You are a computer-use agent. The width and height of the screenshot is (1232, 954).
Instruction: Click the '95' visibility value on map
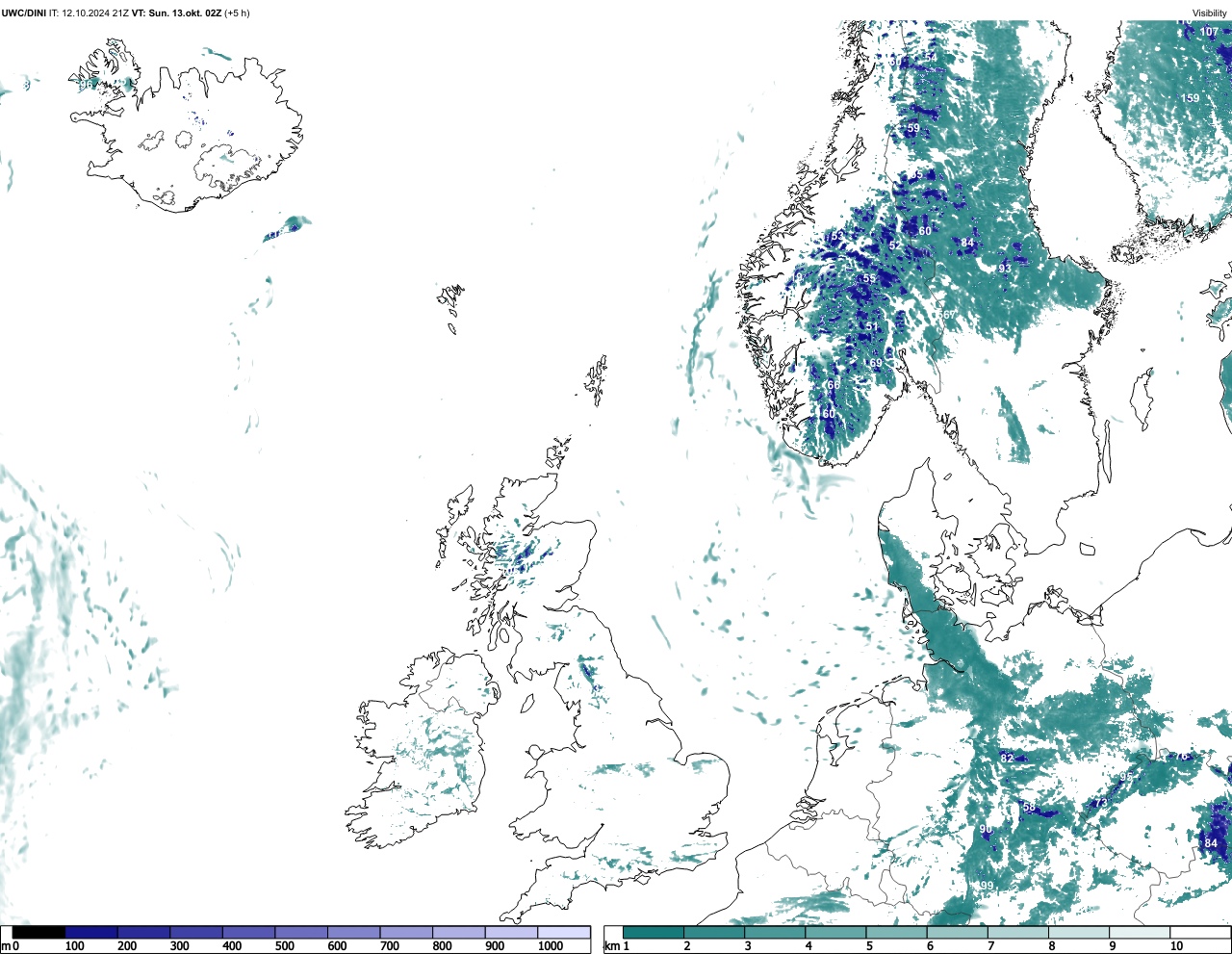tap(1126, 777)
